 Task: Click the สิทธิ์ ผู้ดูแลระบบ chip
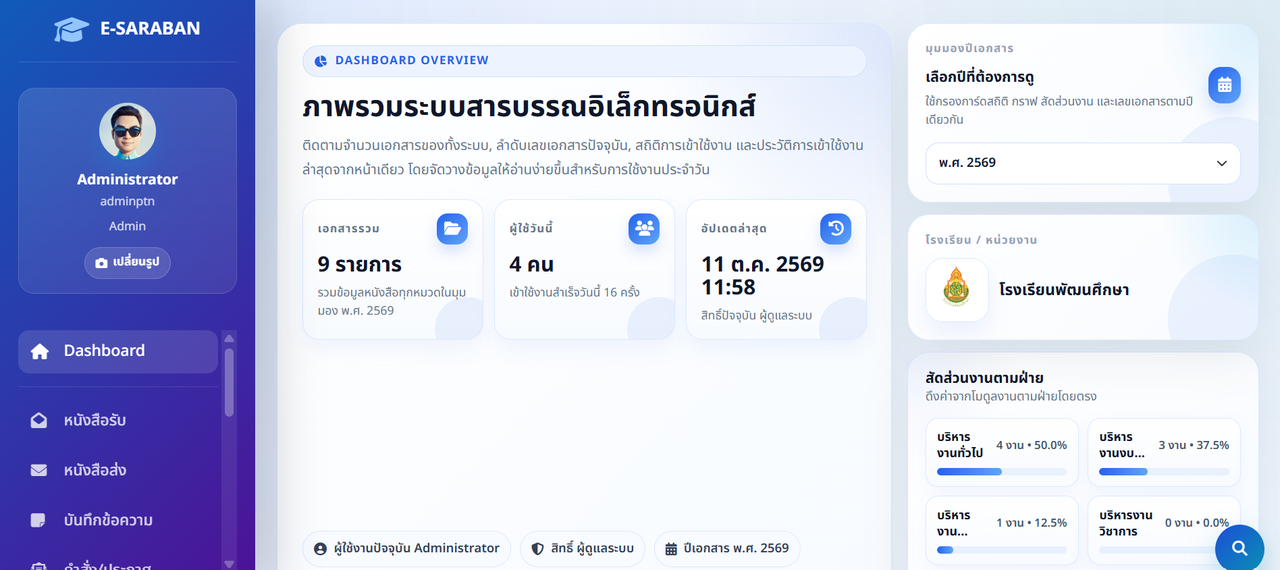[583, 549]
